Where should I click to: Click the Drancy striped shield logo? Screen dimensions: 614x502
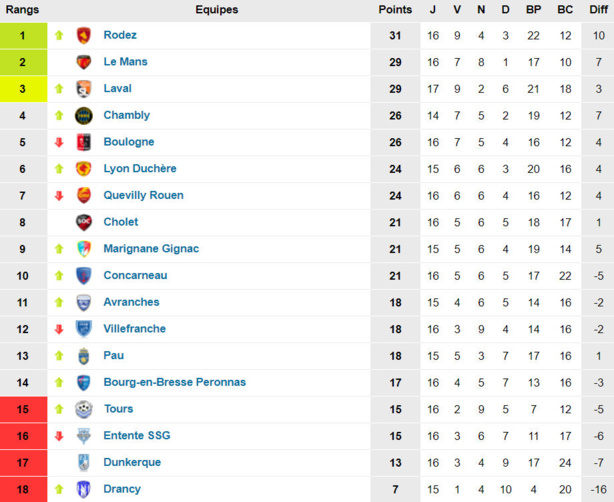tap(83, 489)
